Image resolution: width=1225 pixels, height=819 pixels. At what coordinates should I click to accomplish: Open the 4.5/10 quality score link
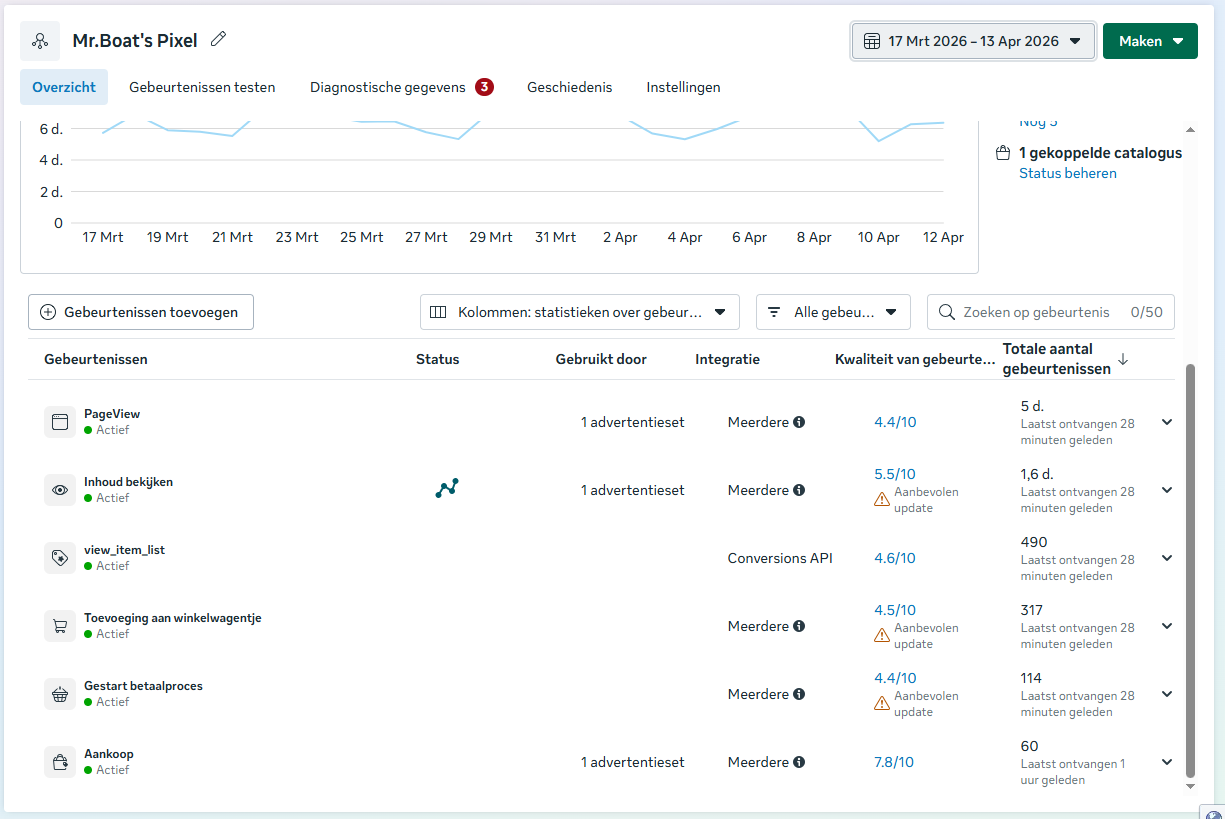(895, 610)
